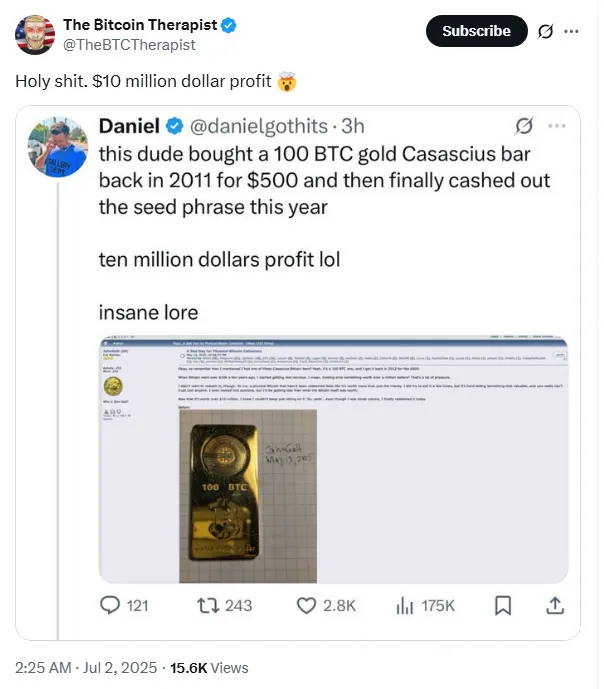This screenshot has height=689, width=604.
Task: Open the top post's more options menu
Action: click(x=572, y=31)
